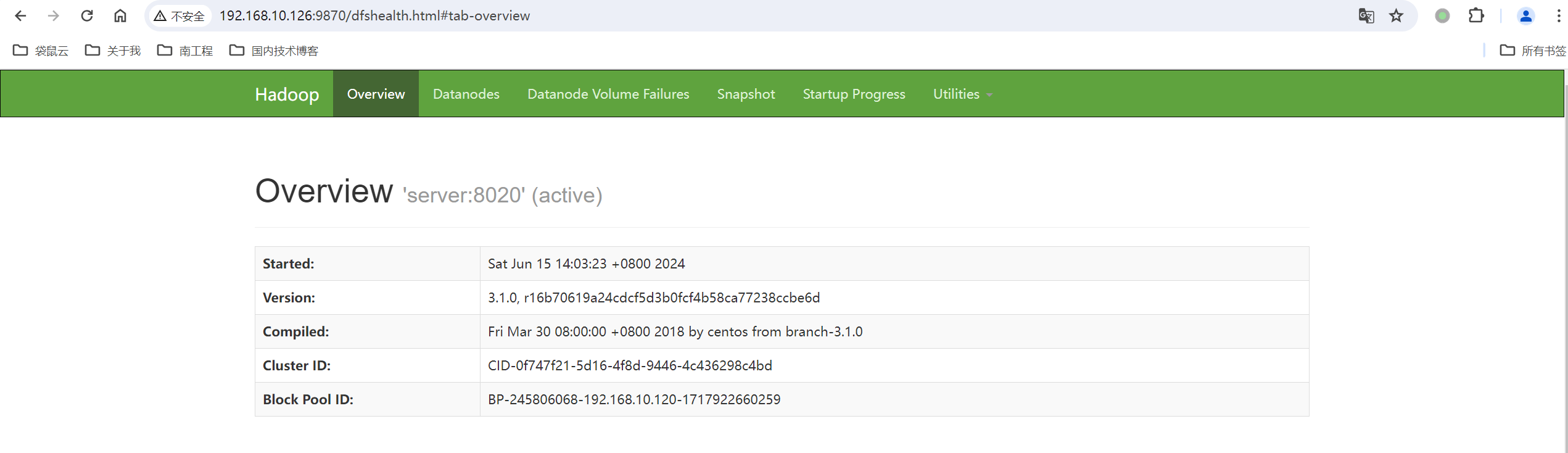The width and height of the screenshot is (1568, 453).
Task: Bookmark this page with the star icon
Action: 1397,16
